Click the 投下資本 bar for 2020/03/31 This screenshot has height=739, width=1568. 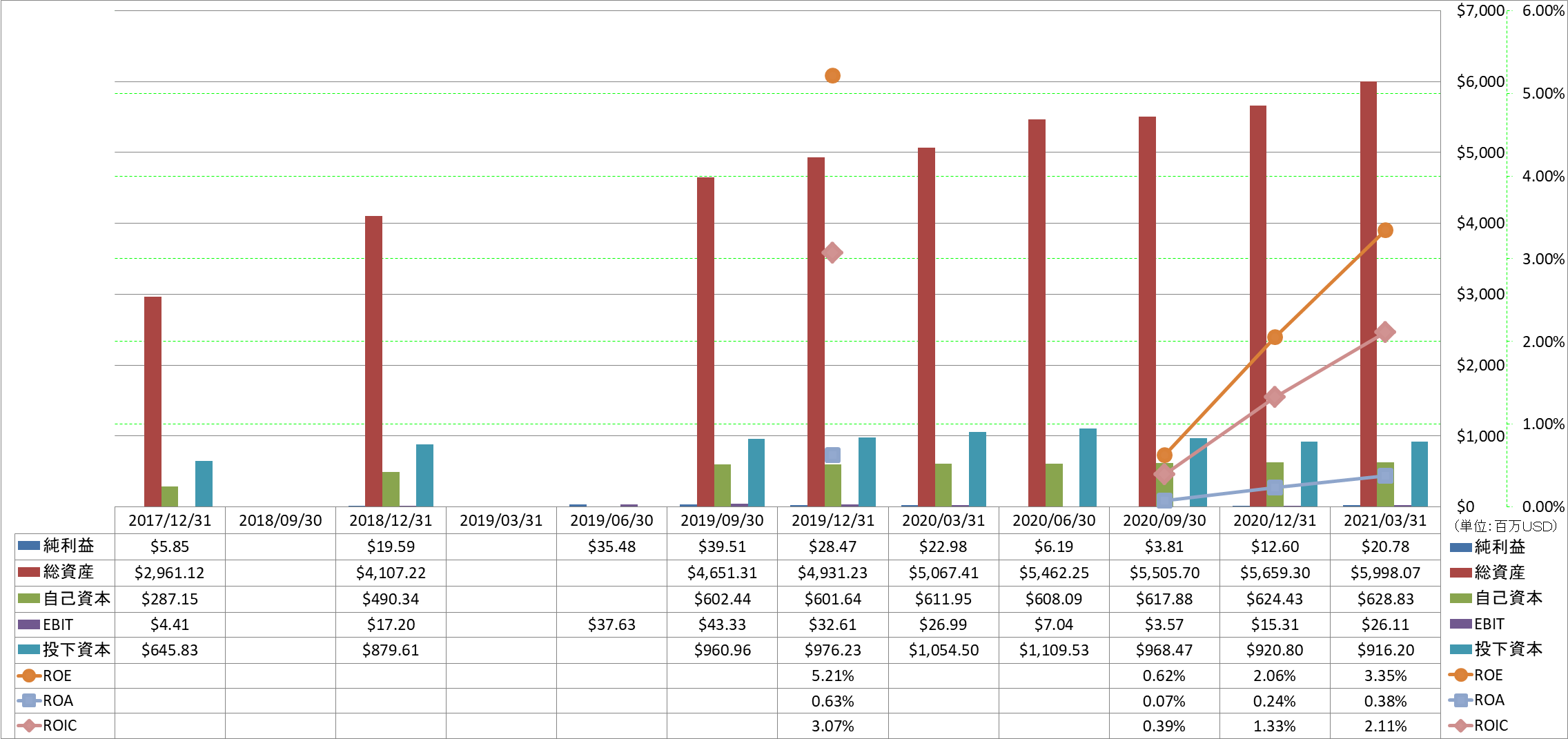977,469
